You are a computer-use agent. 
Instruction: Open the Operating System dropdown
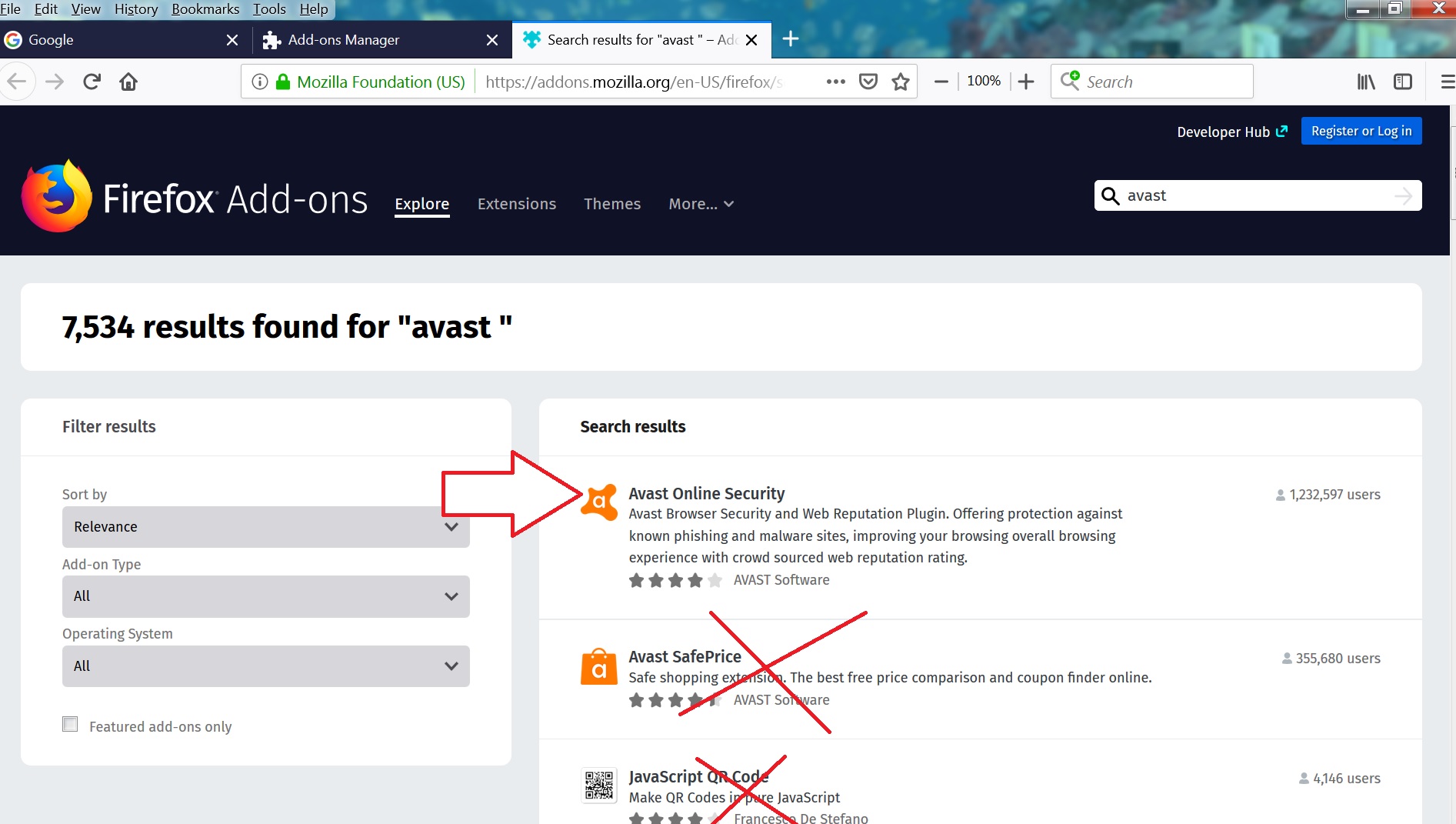[266, 666]
